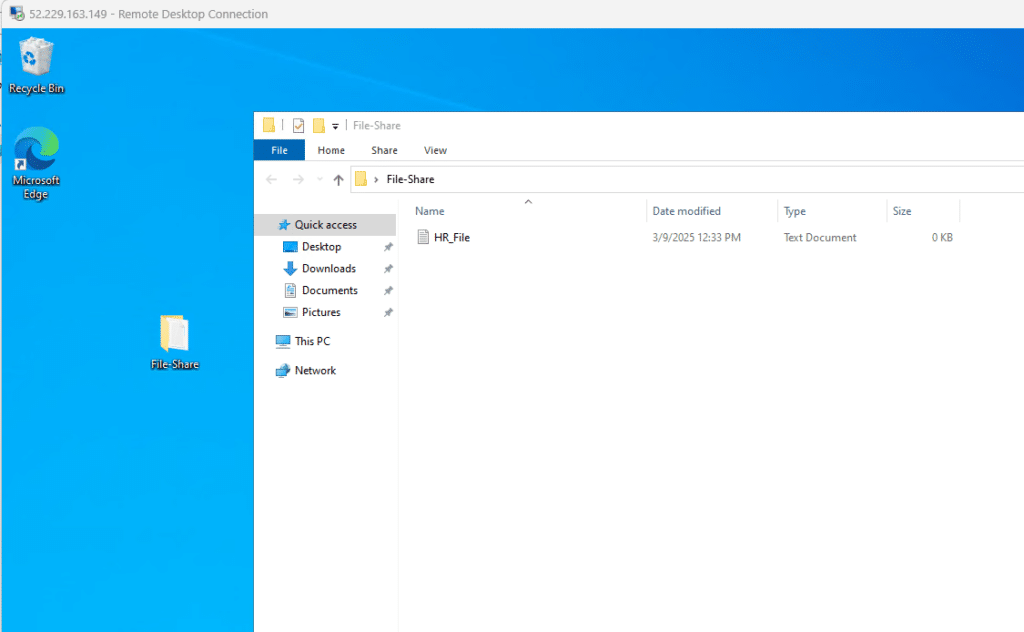Click the chevron before File-Share in address bar

(x=376, y=180)
